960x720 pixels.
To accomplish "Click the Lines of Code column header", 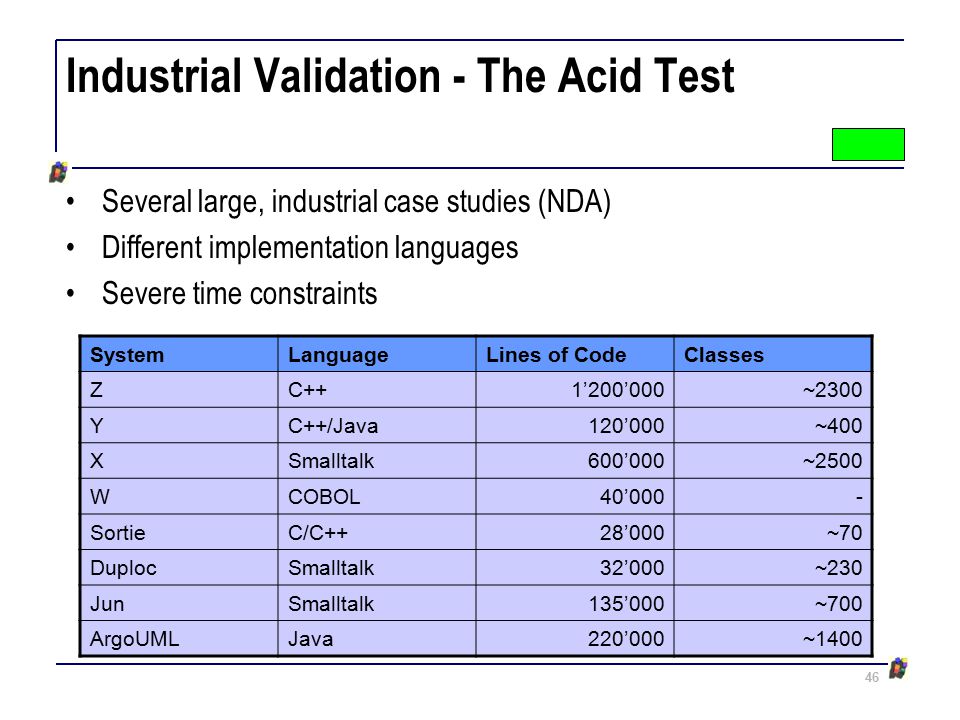I will pos(575,354).
